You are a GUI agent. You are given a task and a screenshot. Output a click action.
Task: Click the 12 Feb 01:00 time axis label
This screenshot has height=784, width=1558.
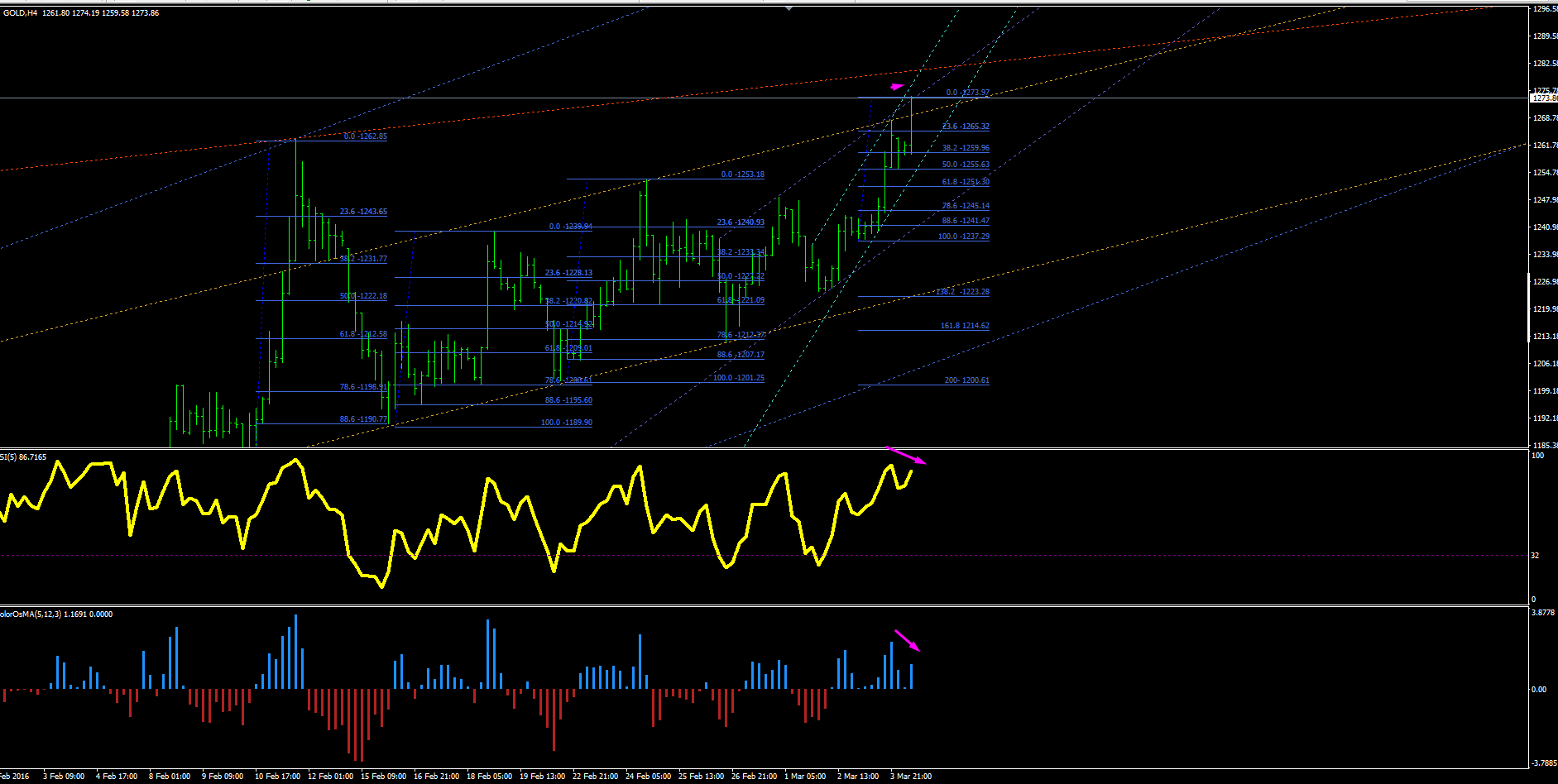331,777
